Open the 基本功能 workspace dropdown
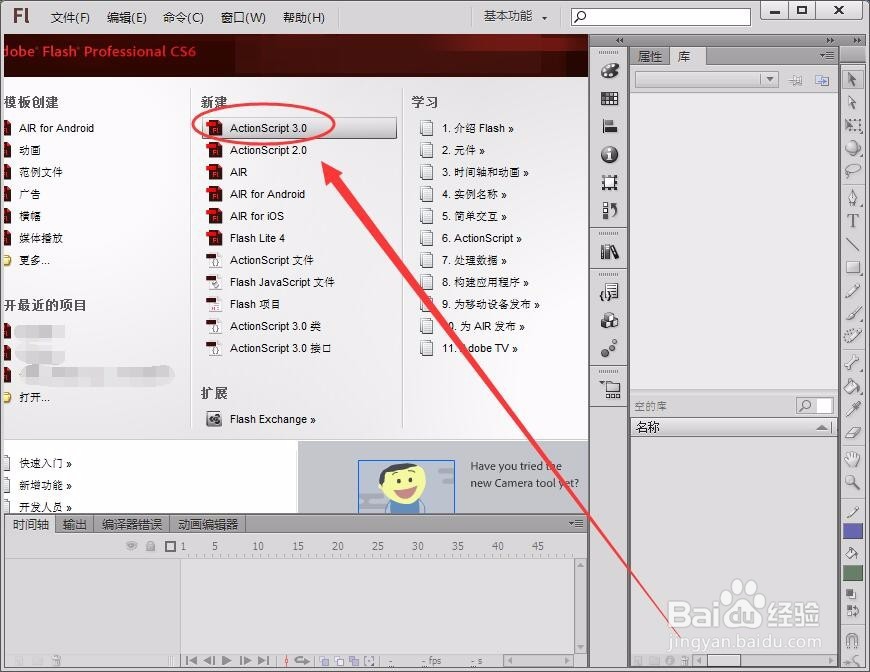Image resolution: width=870 pixels, height=672 pixels. tap(515, 17)
